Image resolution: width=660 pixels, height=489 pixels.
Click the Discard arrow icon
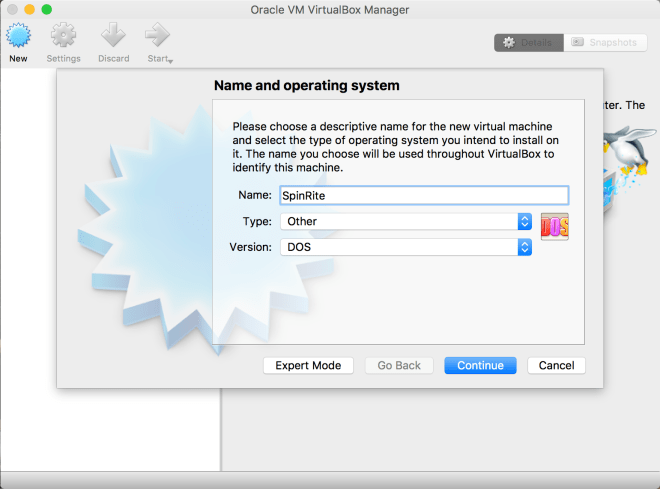tap(113, 36)
